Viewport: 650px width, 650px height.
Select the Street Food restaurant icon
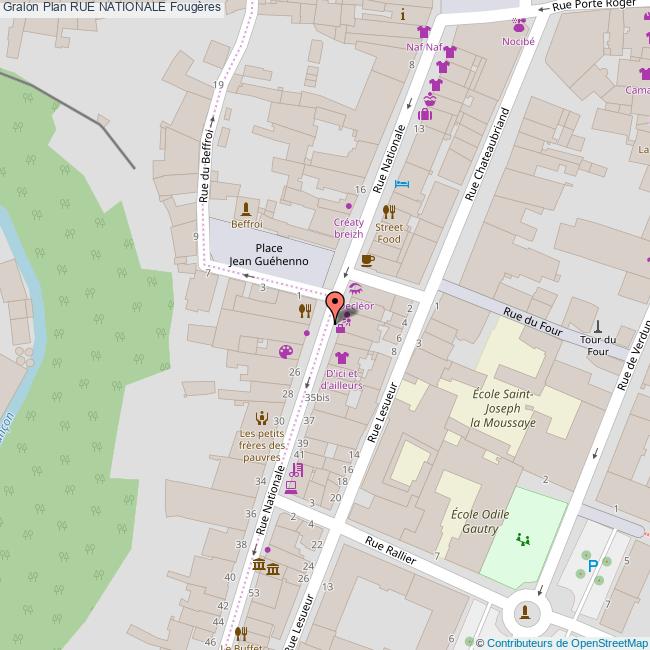pos(388,211)
